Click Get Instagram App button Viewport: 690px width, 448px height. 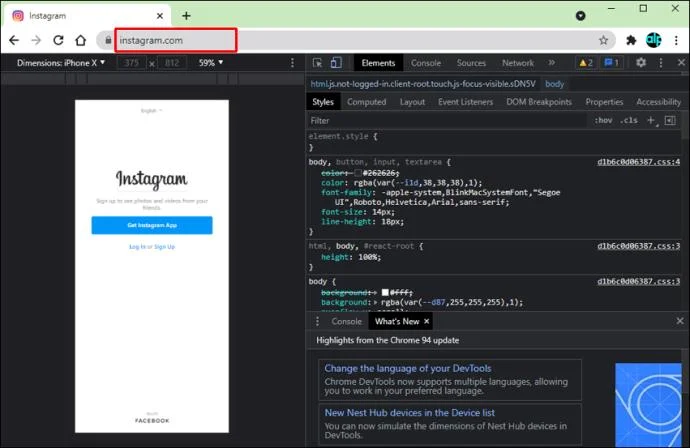152,225
